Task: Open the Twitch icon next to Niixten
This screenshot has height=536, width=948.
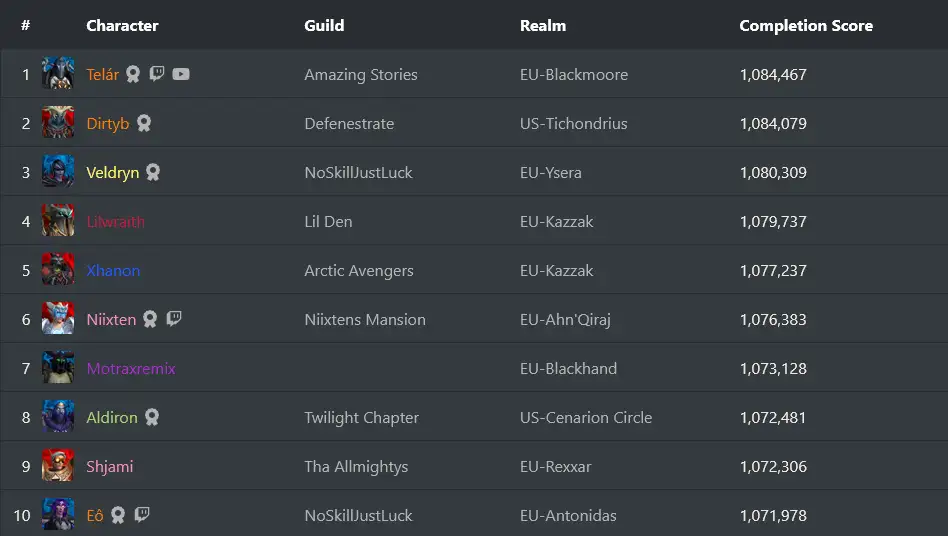Action: (174, 319)
